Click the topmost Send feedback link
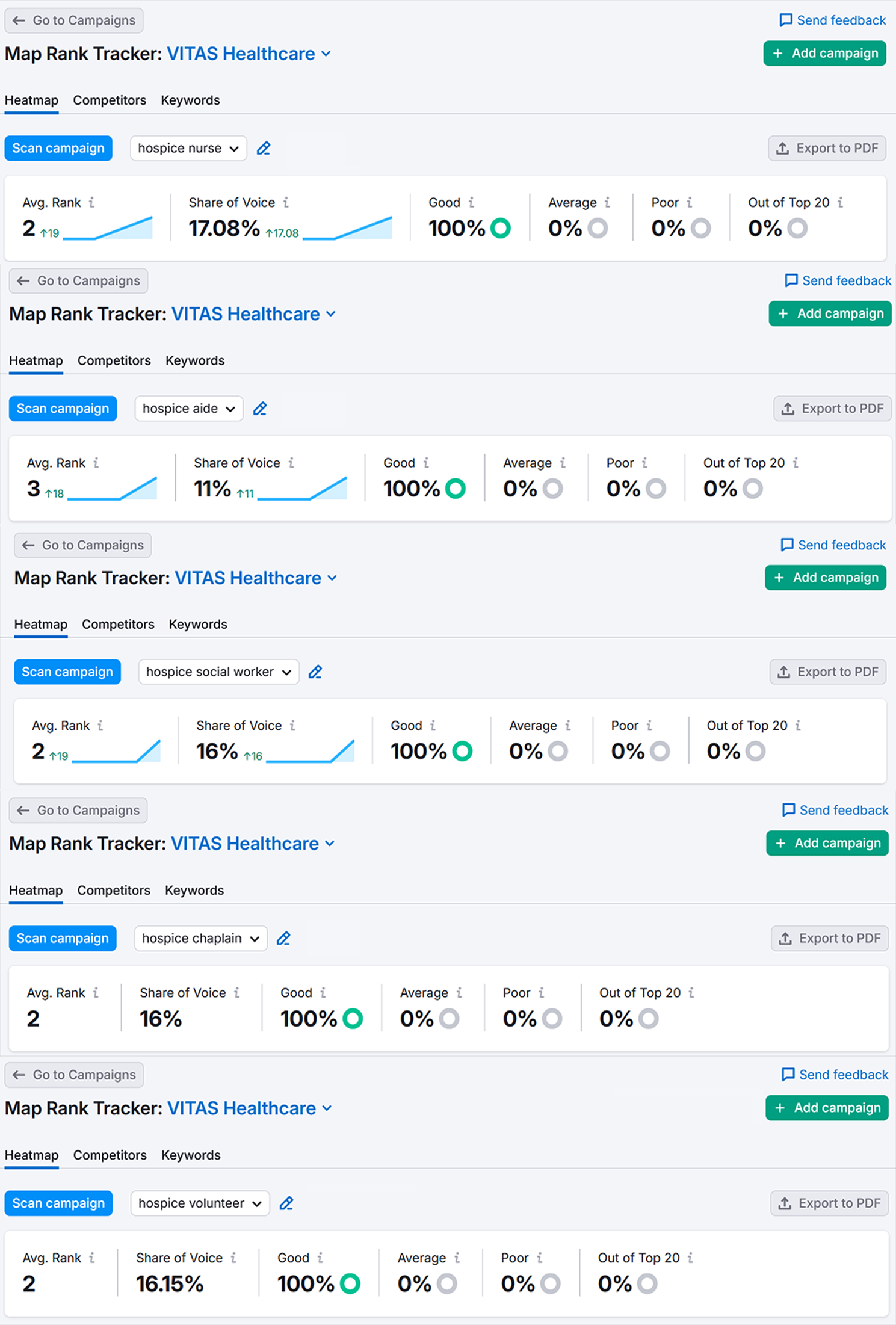This screenshot has width=896, height=1325. point(832,20)
